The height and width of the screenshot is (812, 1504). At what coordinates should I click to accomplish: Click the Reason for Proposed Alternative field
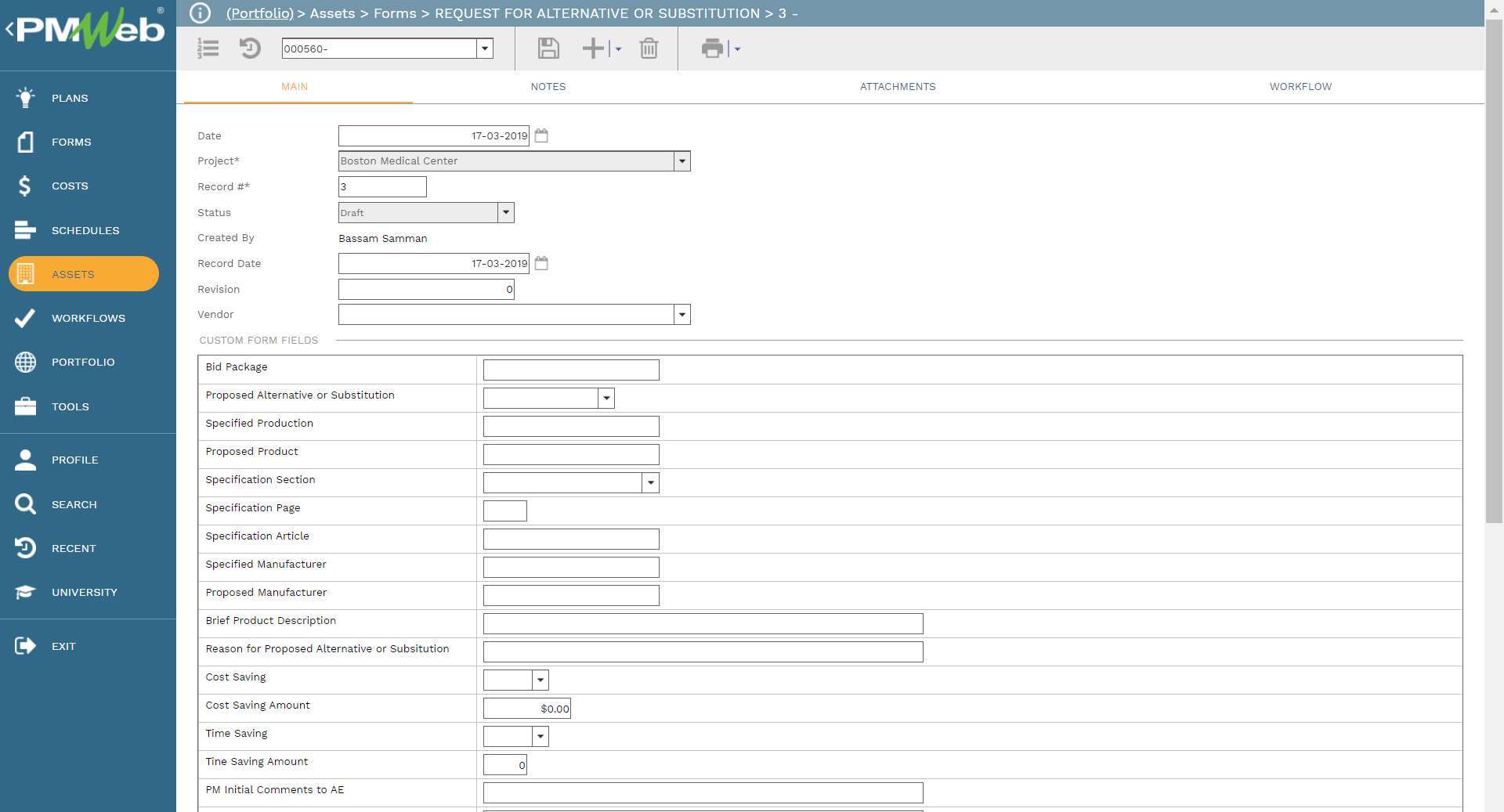(x=703, y=651)
